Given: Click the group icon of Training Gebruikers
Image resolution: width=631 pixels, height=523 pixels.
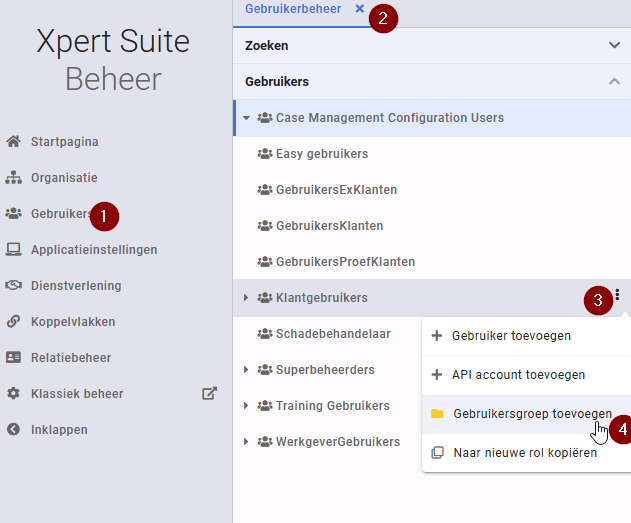Looking at the screenshot, I should pyautogui.click(x=265, y=406).
